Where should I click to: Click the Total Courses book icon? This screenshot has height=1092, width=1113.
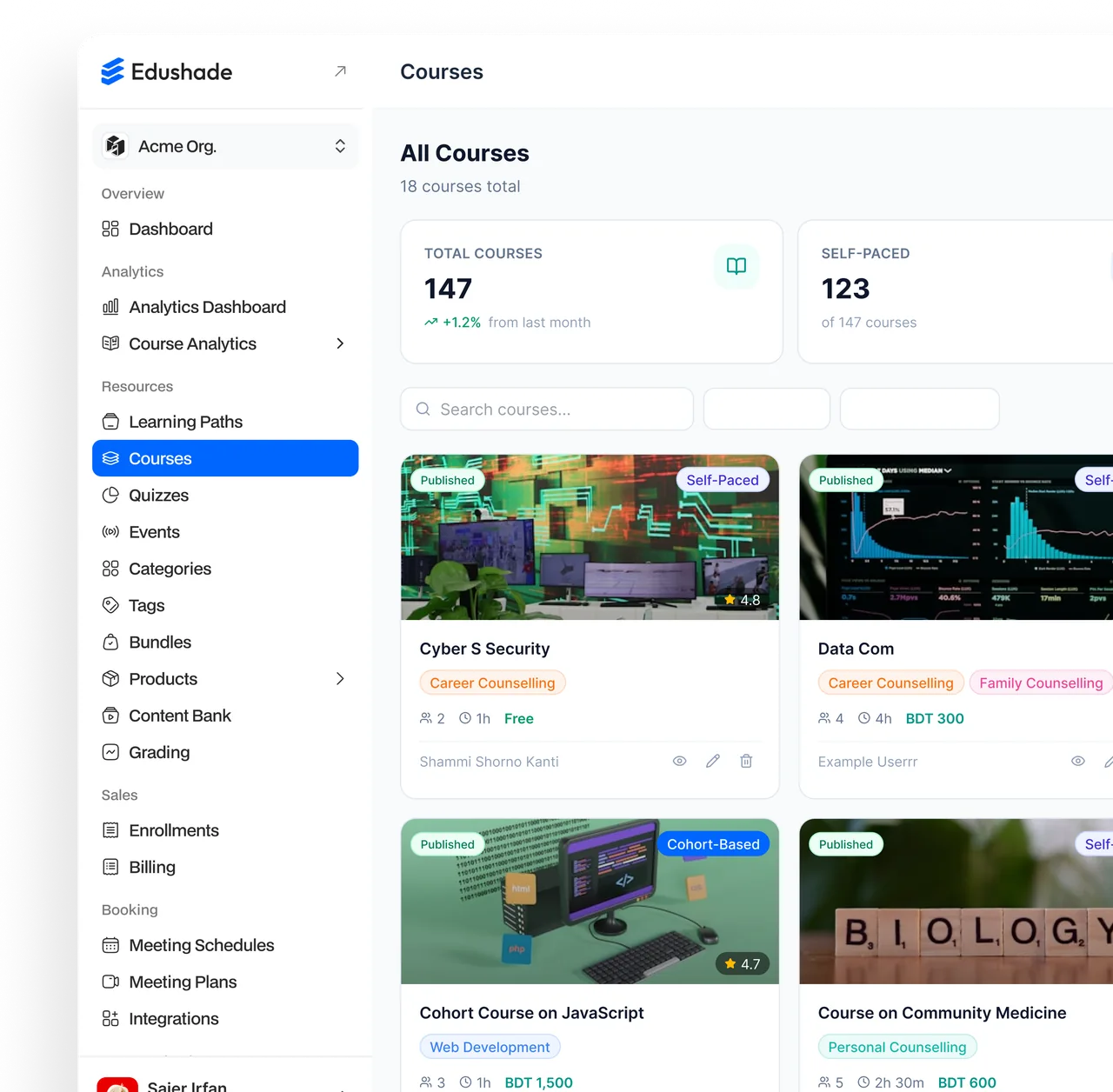coord(736,266)
